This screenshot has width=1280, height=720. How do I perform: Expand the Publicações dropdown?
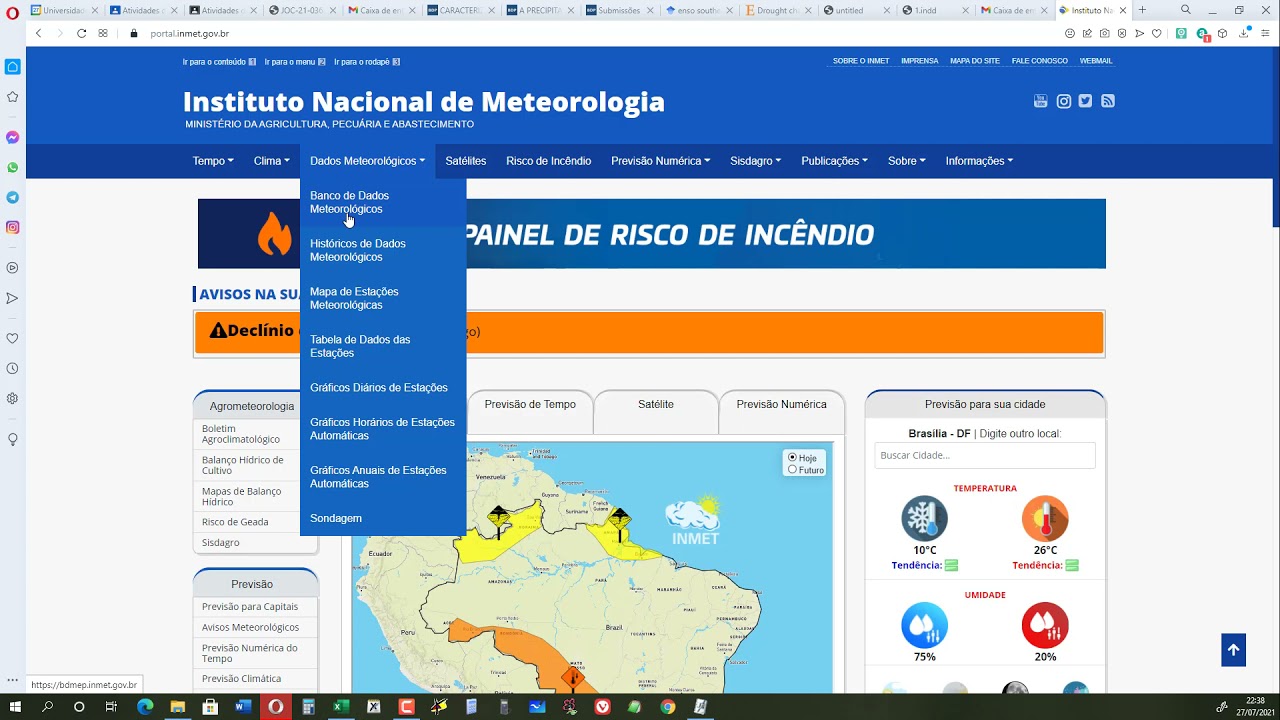click(835, 161)
